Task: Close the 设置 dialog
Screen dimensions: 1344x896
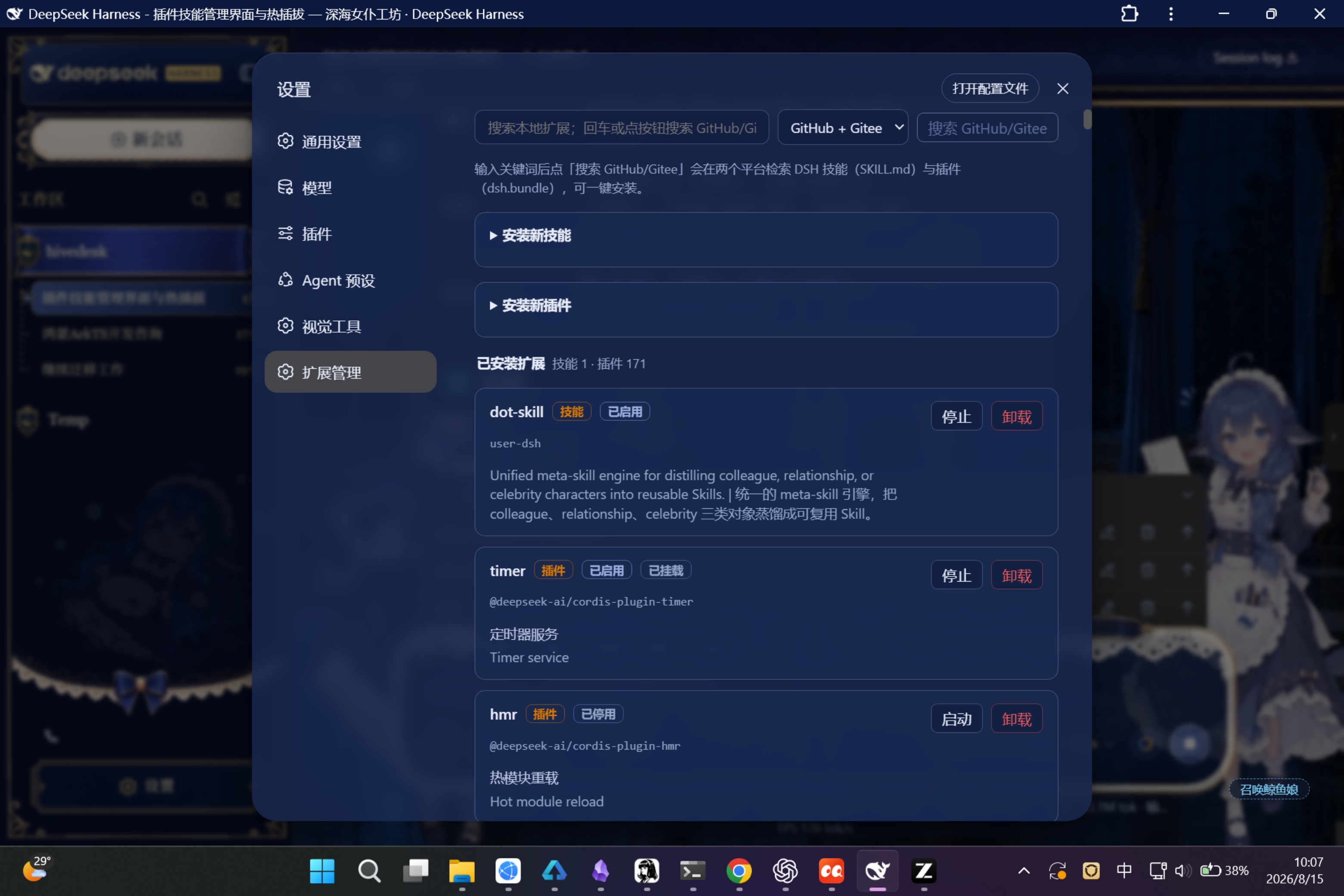Action: point(1062,89)
